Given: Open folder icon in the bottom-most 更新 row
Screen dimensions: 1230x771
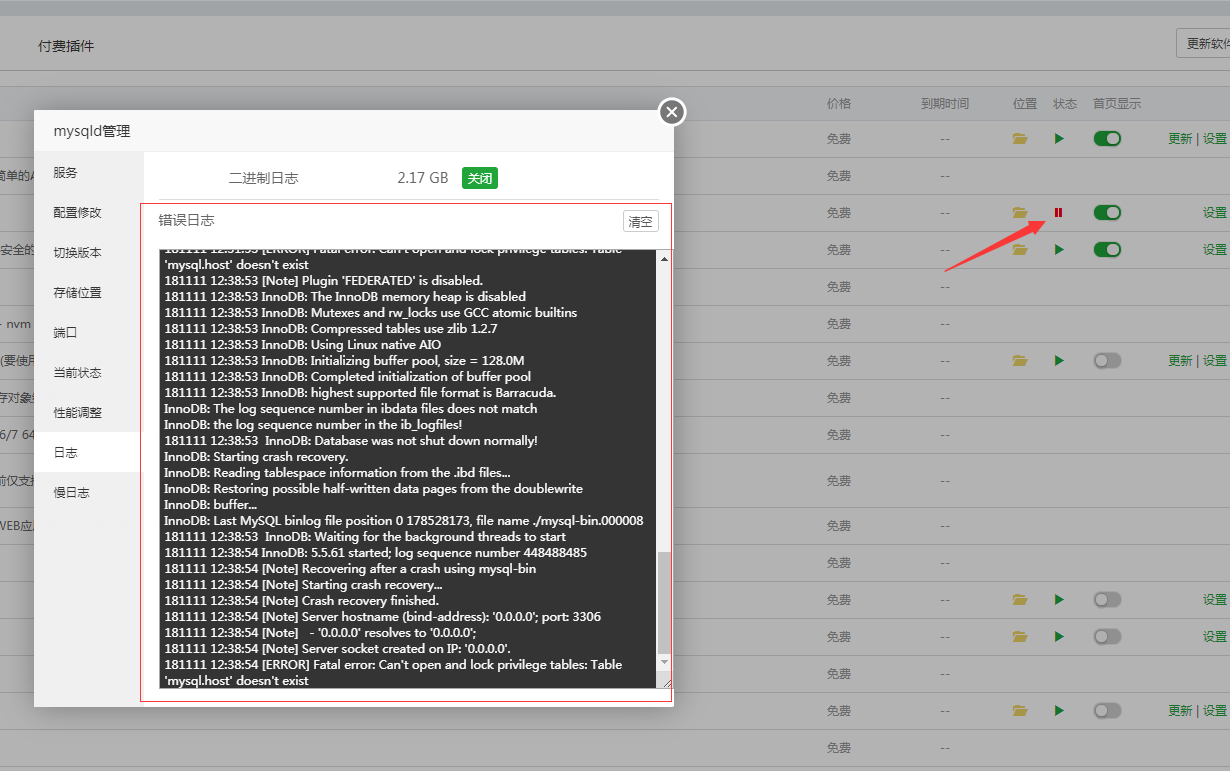Looking at the screenshot, I should click(1020, 710).
